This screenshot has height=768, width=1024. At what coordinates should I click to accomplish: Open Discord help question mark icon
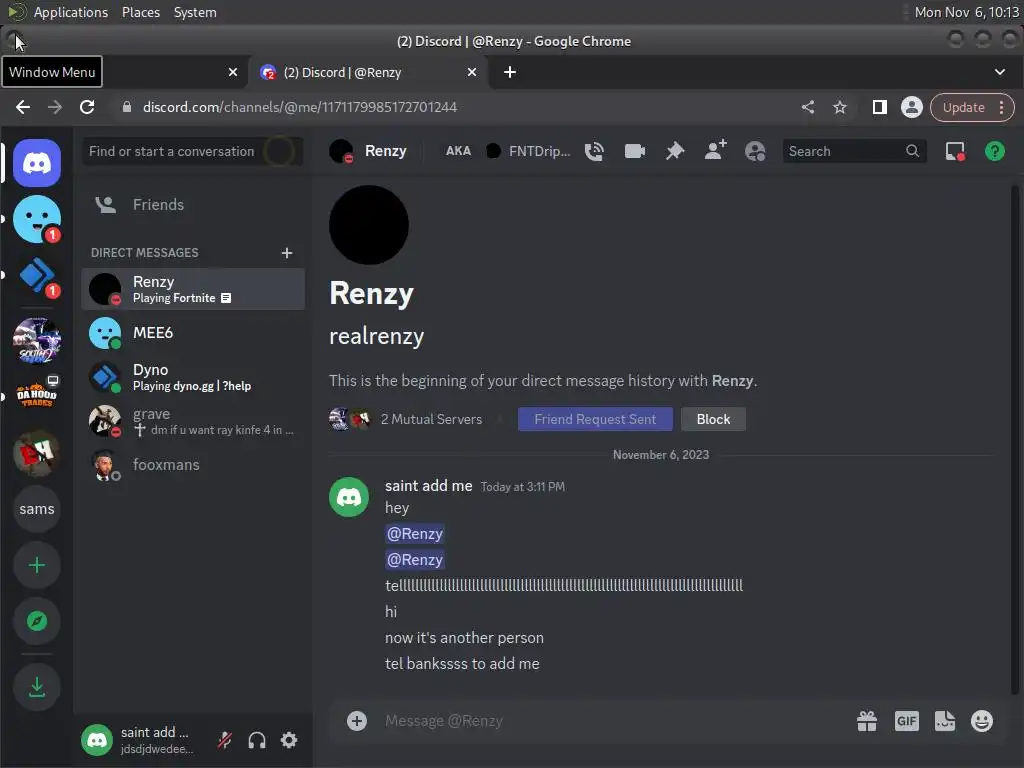click(995, 152)
